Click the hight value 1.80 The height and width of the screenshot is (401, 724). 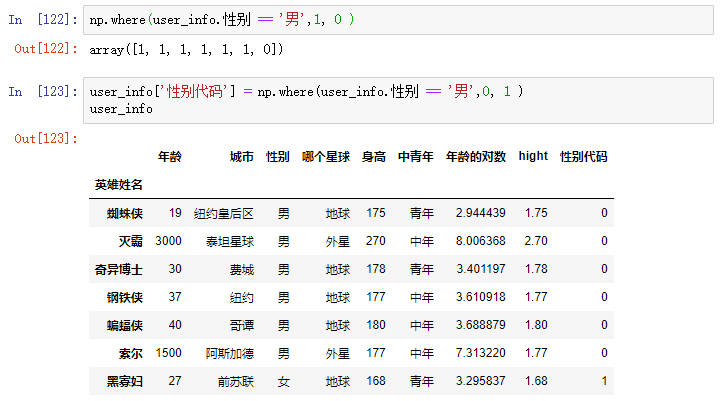(536, 325)
